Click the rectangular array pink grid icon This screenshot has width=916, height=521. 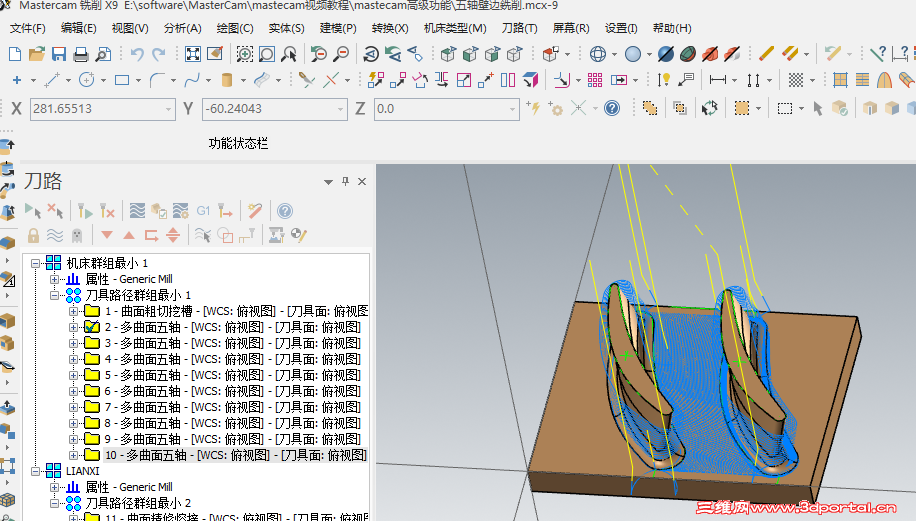(x=595, y=80)
